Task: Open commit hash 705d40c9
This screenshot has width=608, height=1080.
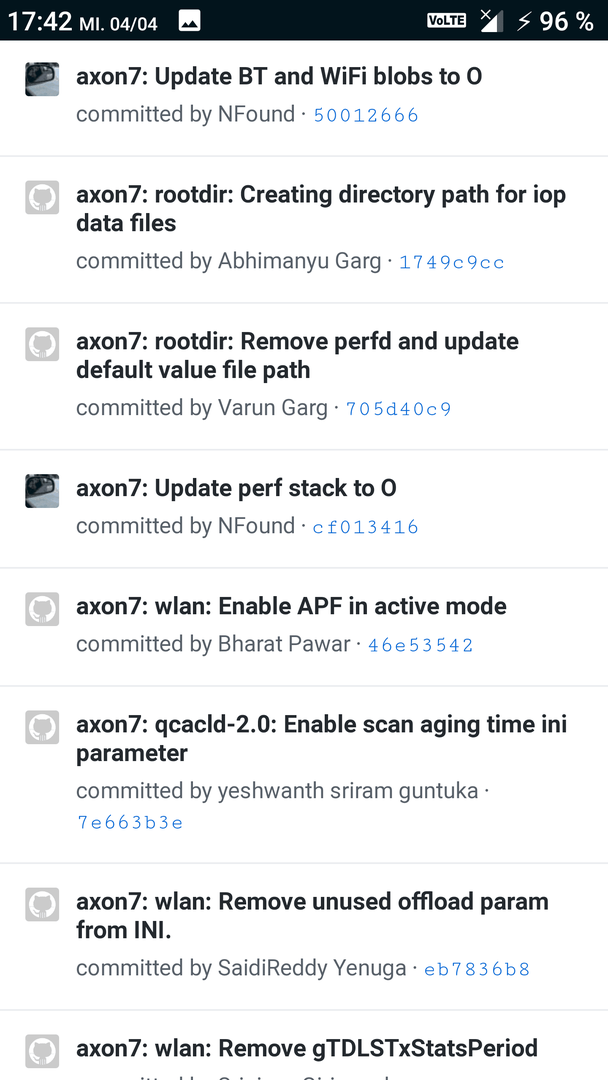Action: (x=399, y=409)
